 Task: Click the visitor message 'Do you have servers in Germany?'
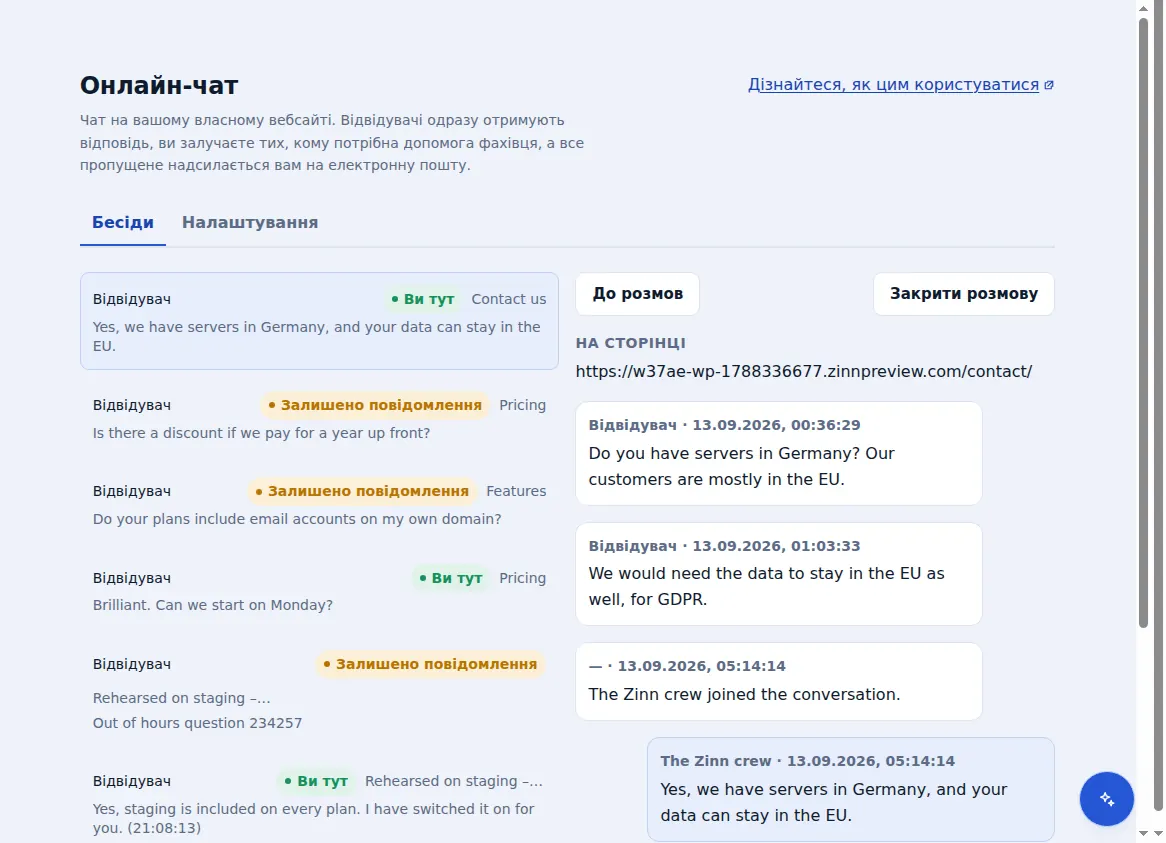[x=779, y=453]
